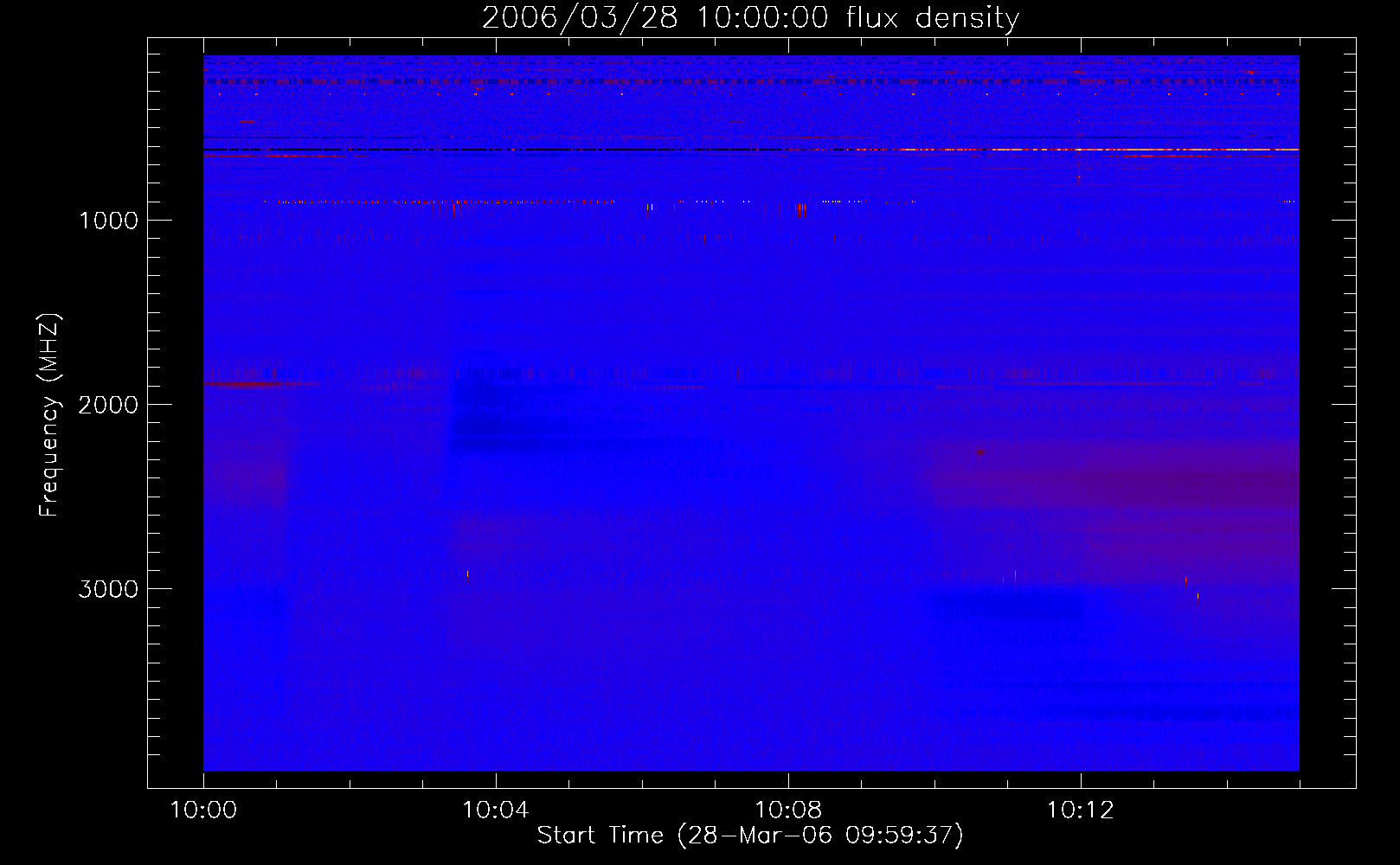This screenshot has width=1400, height=865.
Task: Click the 'Start Time (28-Mar-06 09:59:37)' label
Action: (x=750, y=836)
